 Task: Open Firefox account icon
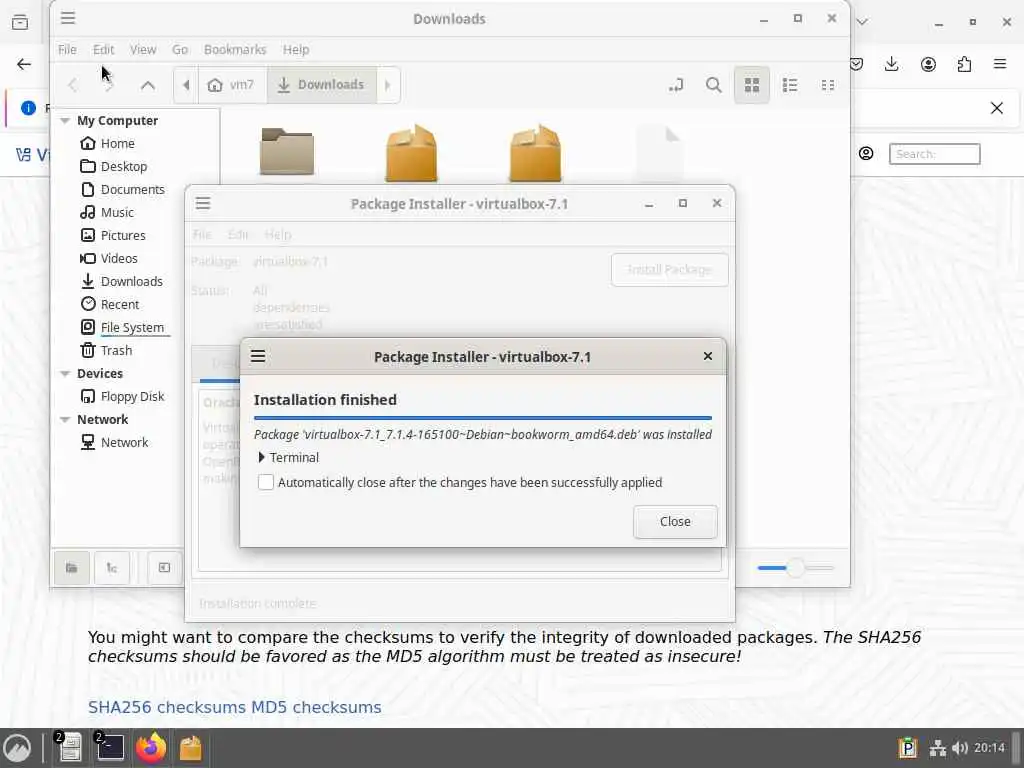[x=928, y=64]
